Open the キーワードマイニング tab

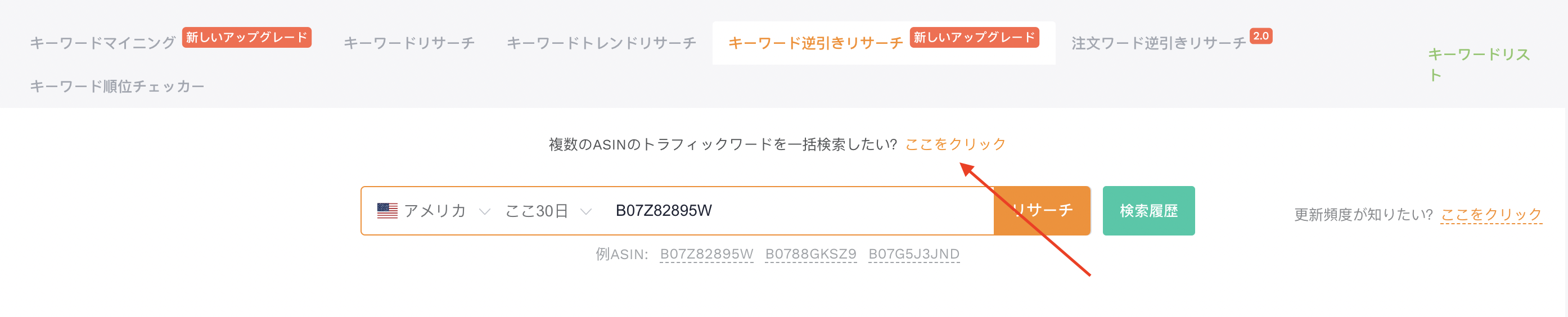(103, 43)
